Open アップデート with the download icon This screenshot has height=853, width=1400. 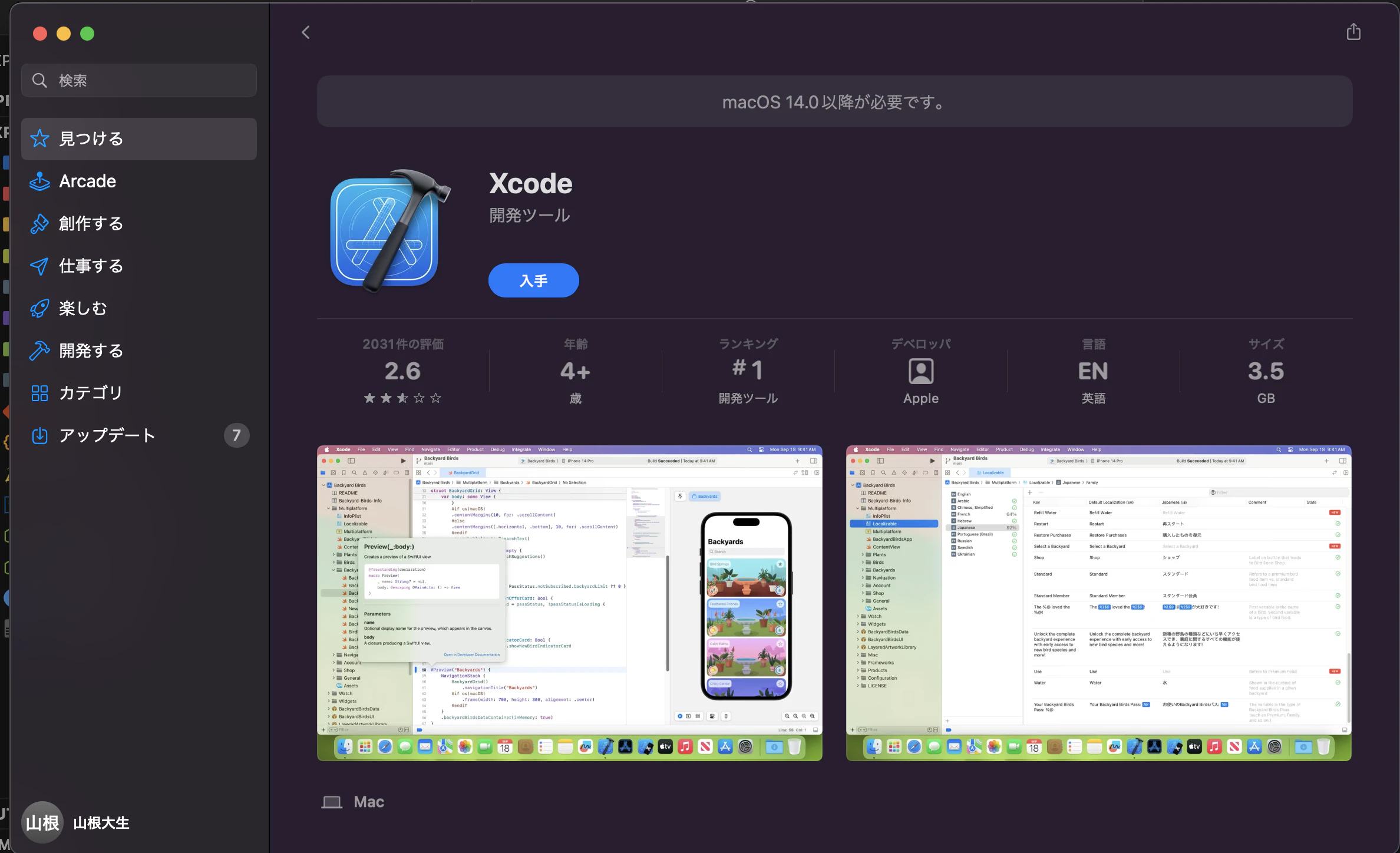point(139,435)
